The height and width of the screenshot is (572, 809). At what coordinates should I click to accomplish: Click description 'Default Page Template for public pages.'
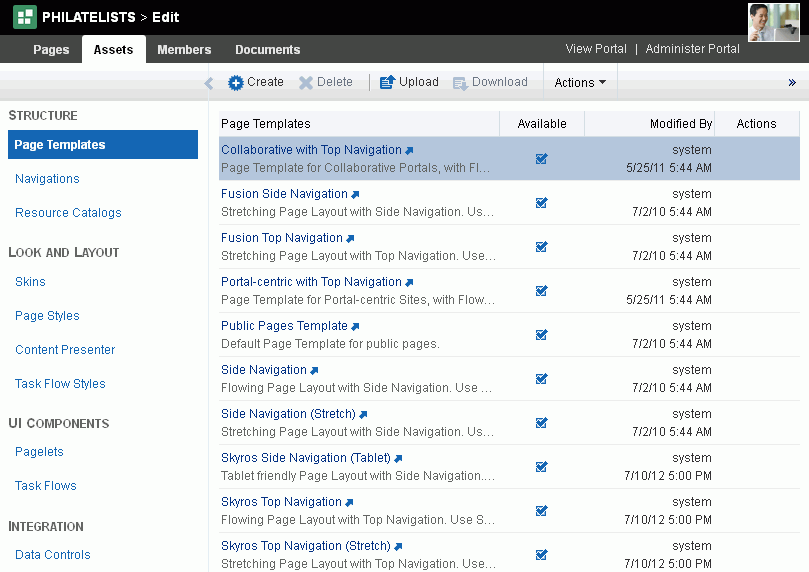click(330, 344)
